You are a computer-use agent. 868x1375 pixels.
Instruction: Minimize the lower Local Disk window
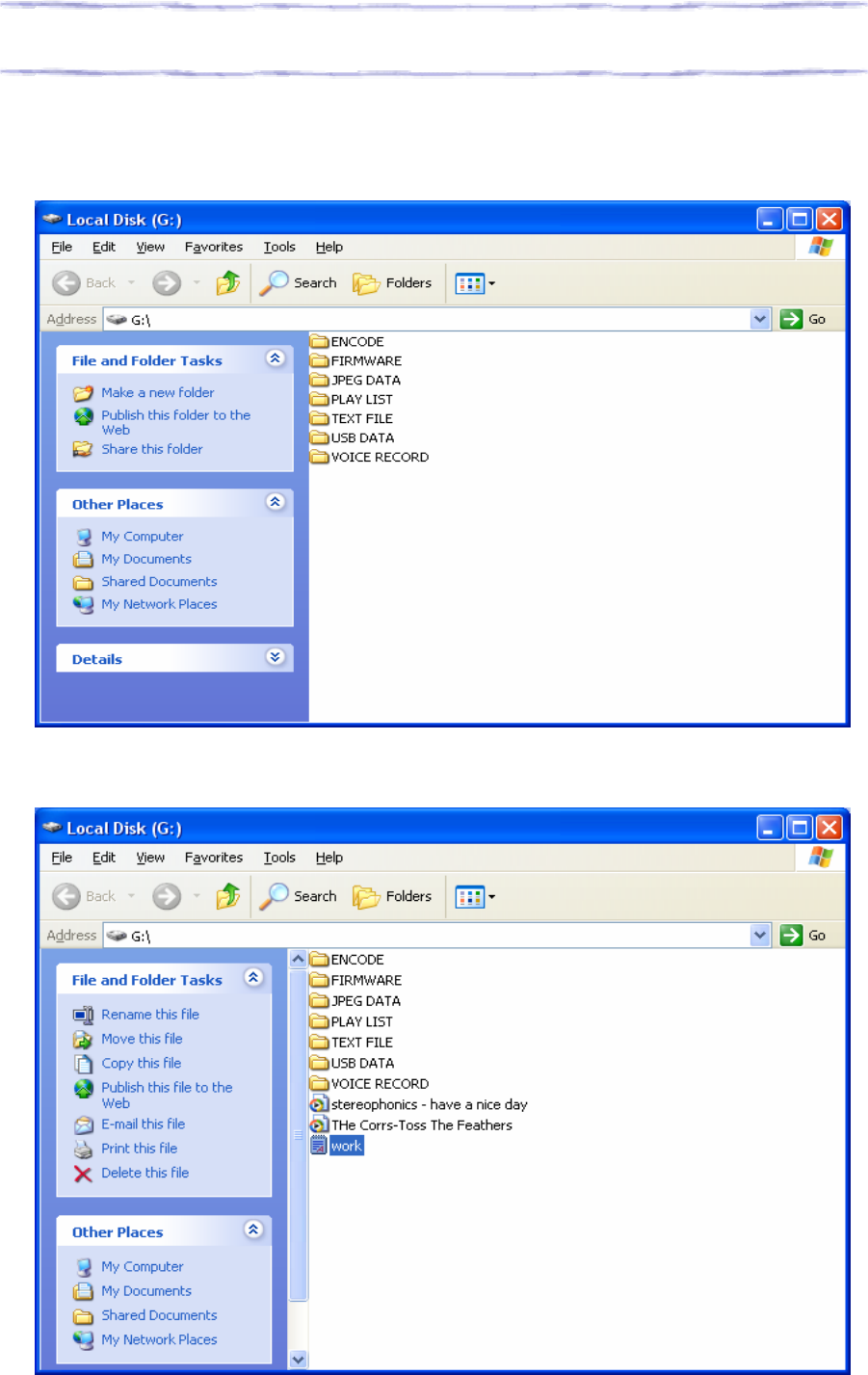coord(770,827)
